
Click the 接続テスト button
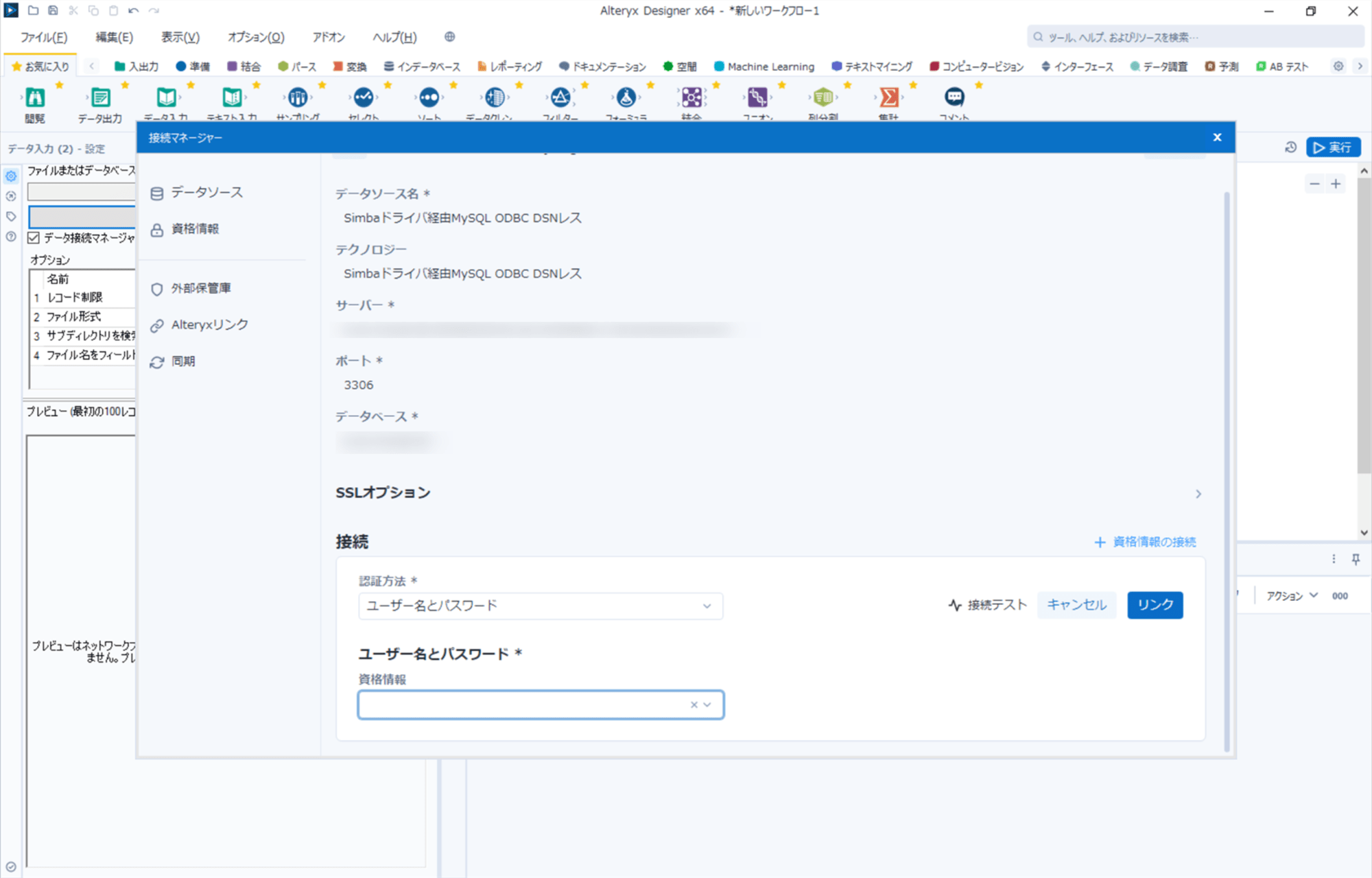tap(988, 605)
